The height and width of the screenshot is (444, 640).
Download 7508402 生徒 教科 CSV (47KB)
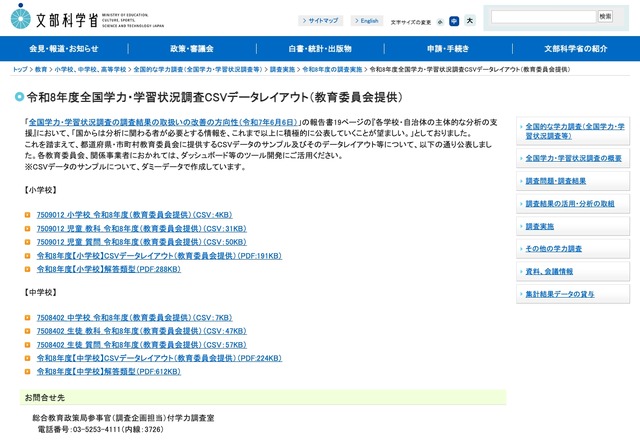click(142, 331)
